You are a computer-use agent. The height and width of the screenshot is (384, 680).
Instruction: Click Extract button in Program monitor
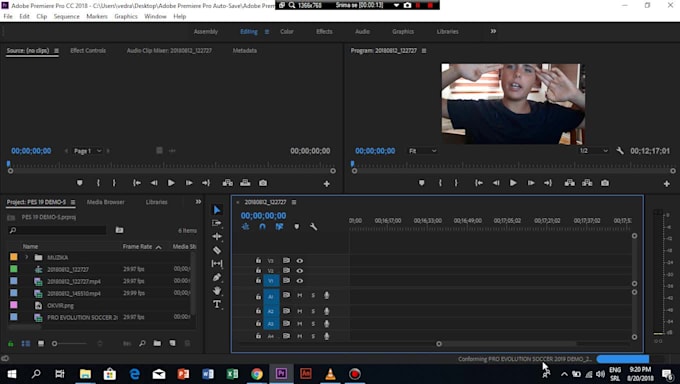587,183
